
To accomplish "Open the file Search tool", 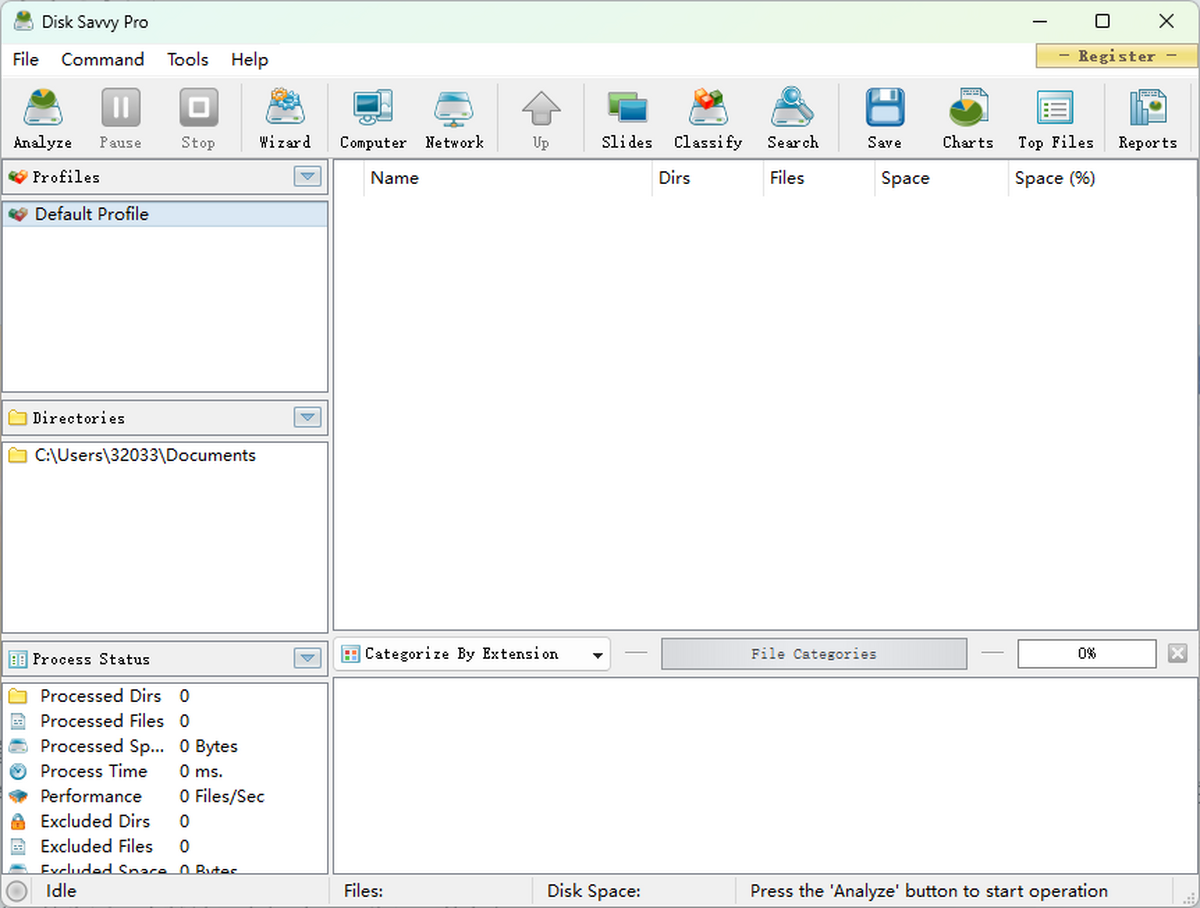I will click(x=792, y=115).
